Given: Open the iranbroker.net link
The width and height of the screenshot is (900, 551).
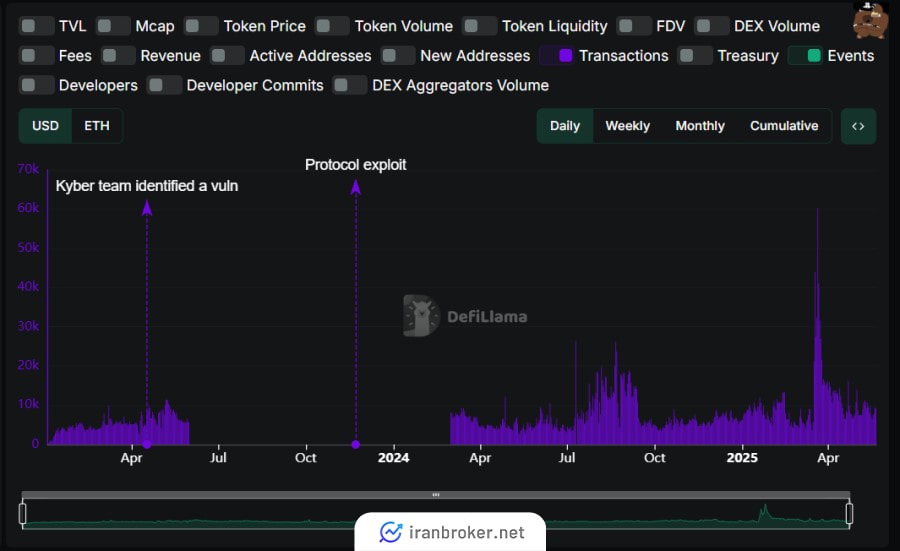Looking at the screenshot, I should 466,533.
